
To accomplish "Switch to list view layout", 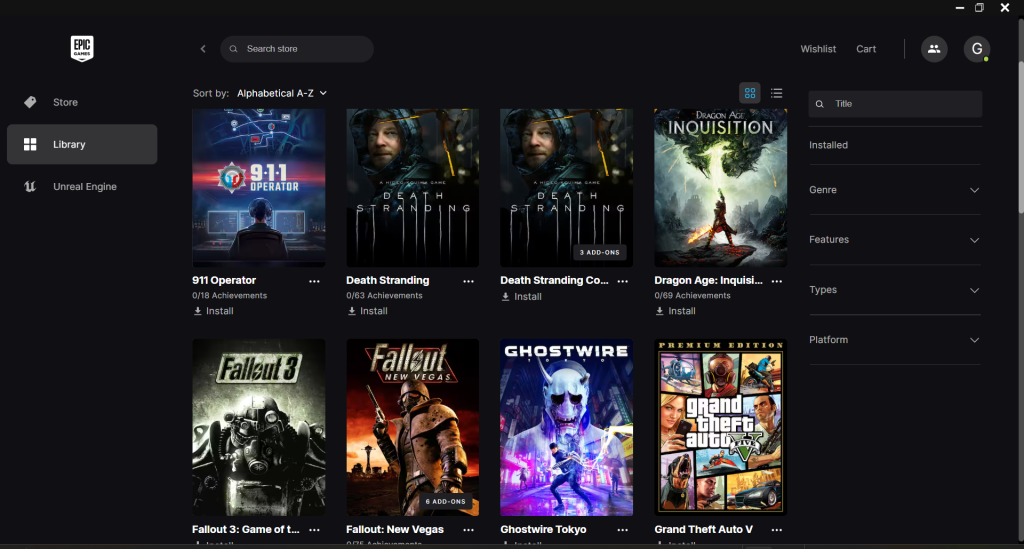I will click(777, 93).
